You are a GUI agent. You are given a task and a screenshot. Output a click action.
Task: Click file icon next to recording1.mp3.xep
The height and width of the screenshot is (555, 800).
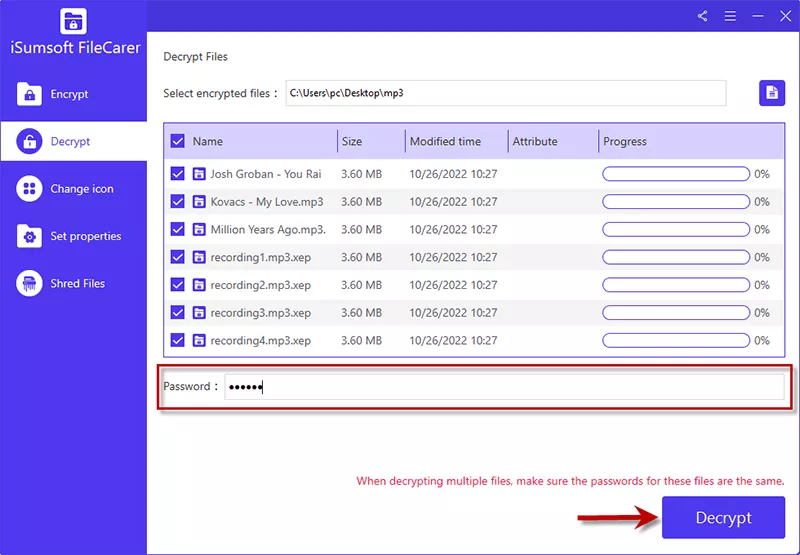point(199,257)
